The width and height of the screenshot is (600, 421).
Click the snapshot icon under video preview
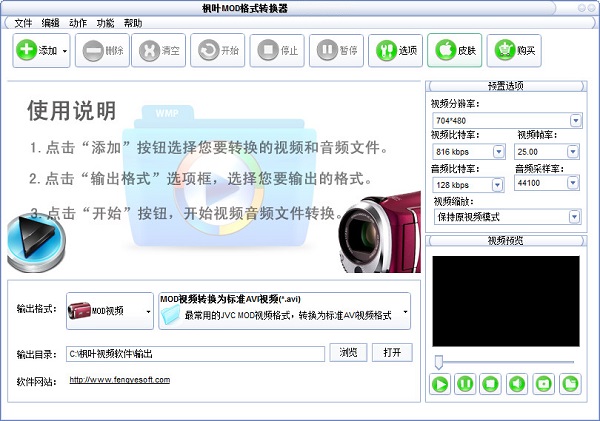pos(543,383)
